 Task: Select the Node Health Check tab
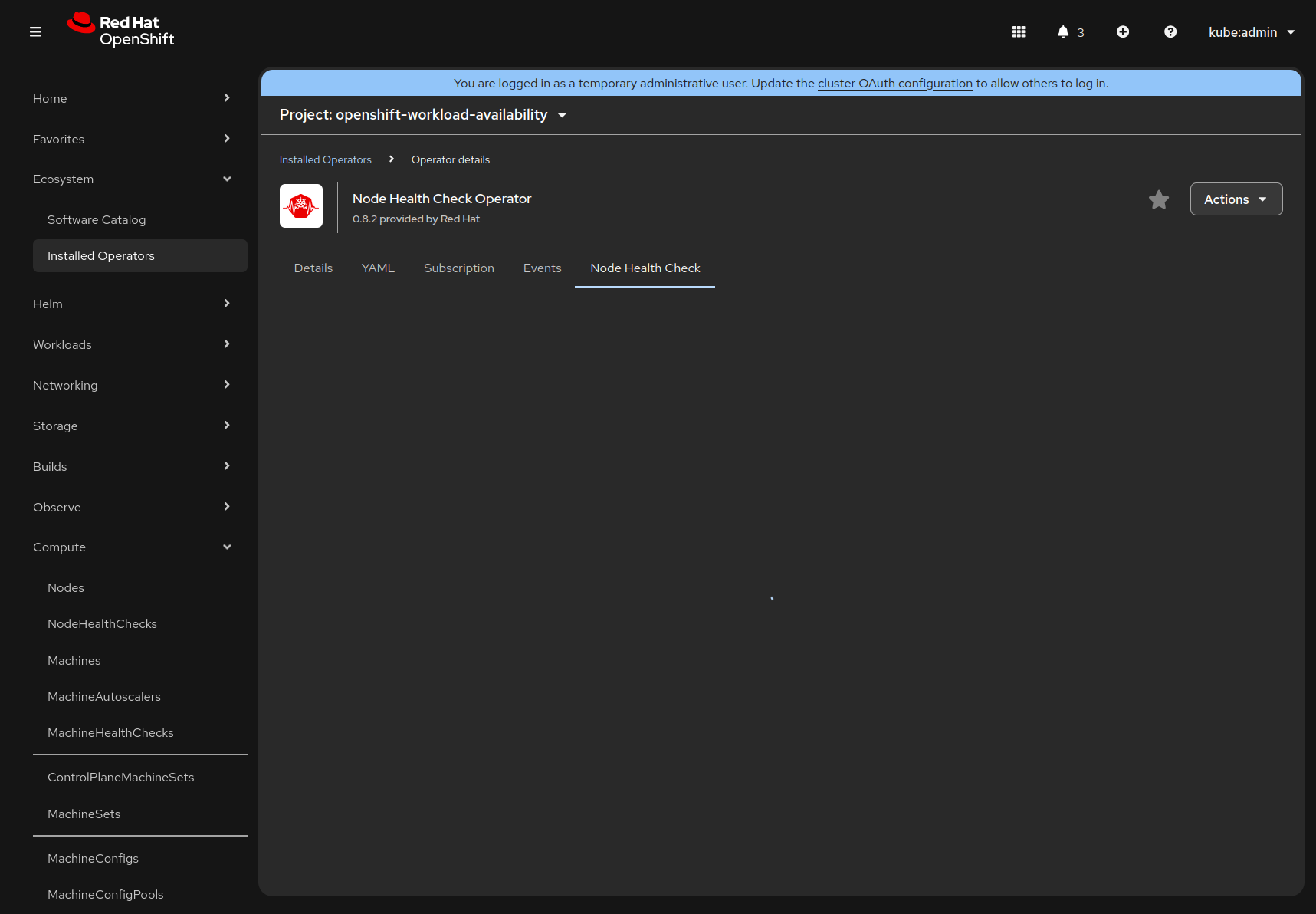click(x=645, y=268)
